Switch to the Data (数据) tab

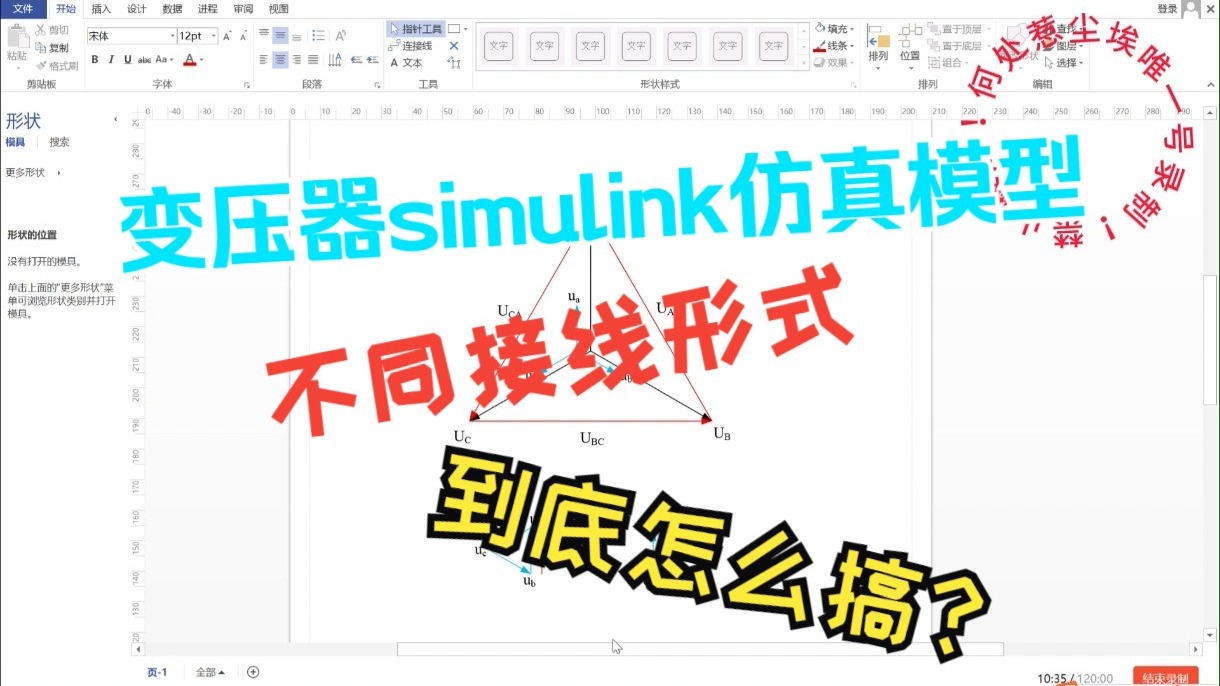(172, 8)
